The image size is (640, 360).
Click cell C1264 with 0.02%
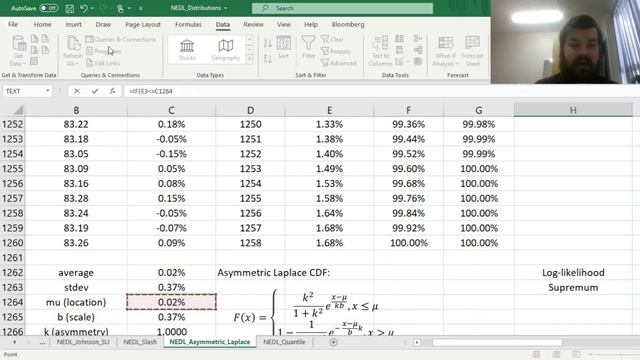coord(171,302)
